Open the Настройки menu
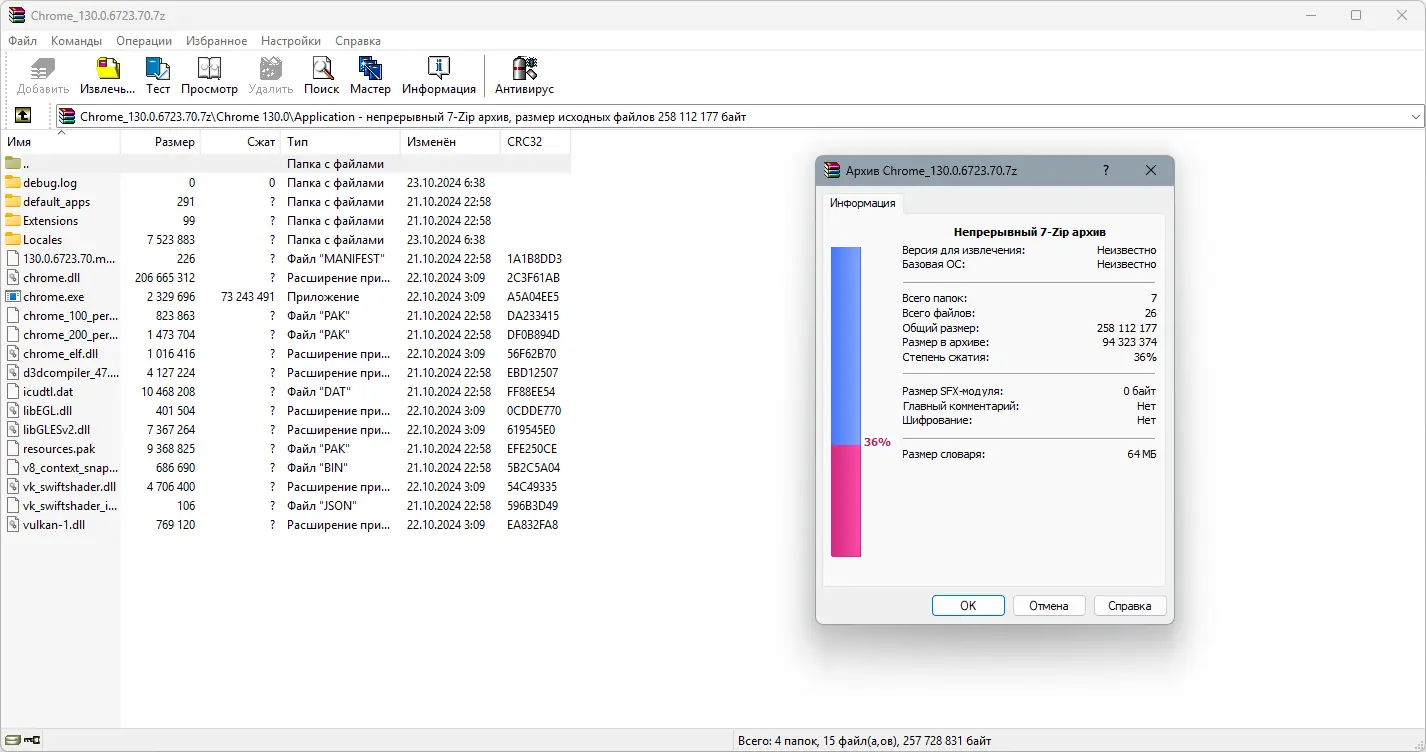 (x=291, y=41)
